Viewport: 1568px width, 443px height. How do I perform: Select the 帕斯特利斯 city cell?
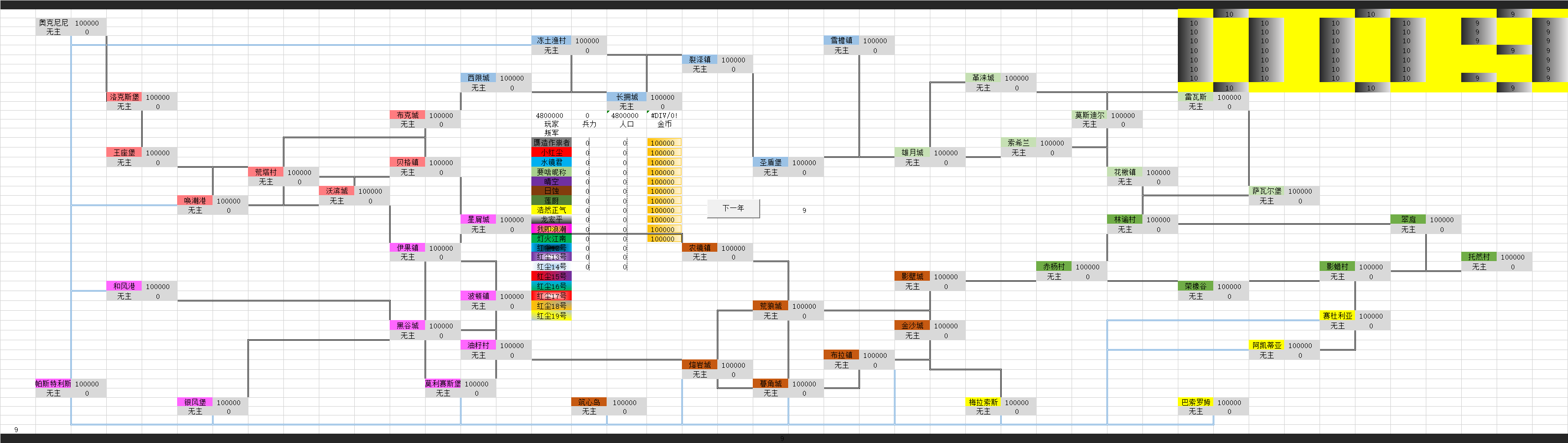click(54, 384)
